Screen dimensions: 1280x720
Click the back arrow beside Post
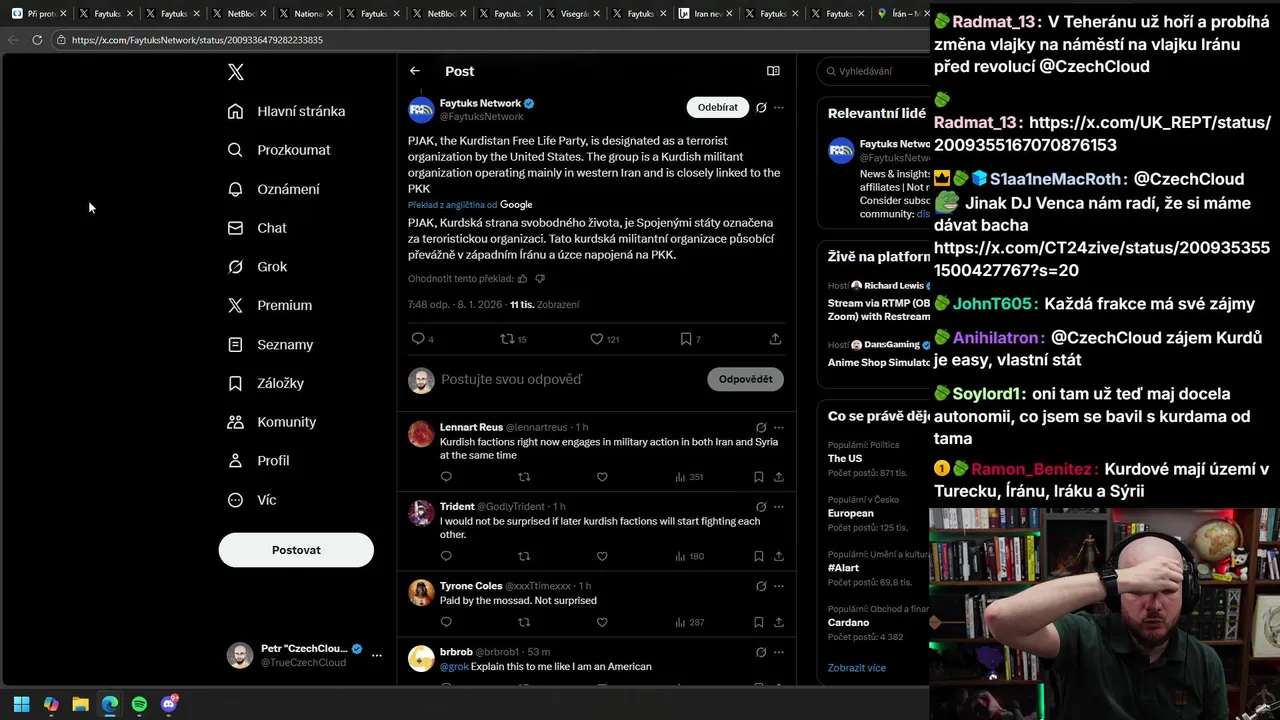[x=415, y=71]
